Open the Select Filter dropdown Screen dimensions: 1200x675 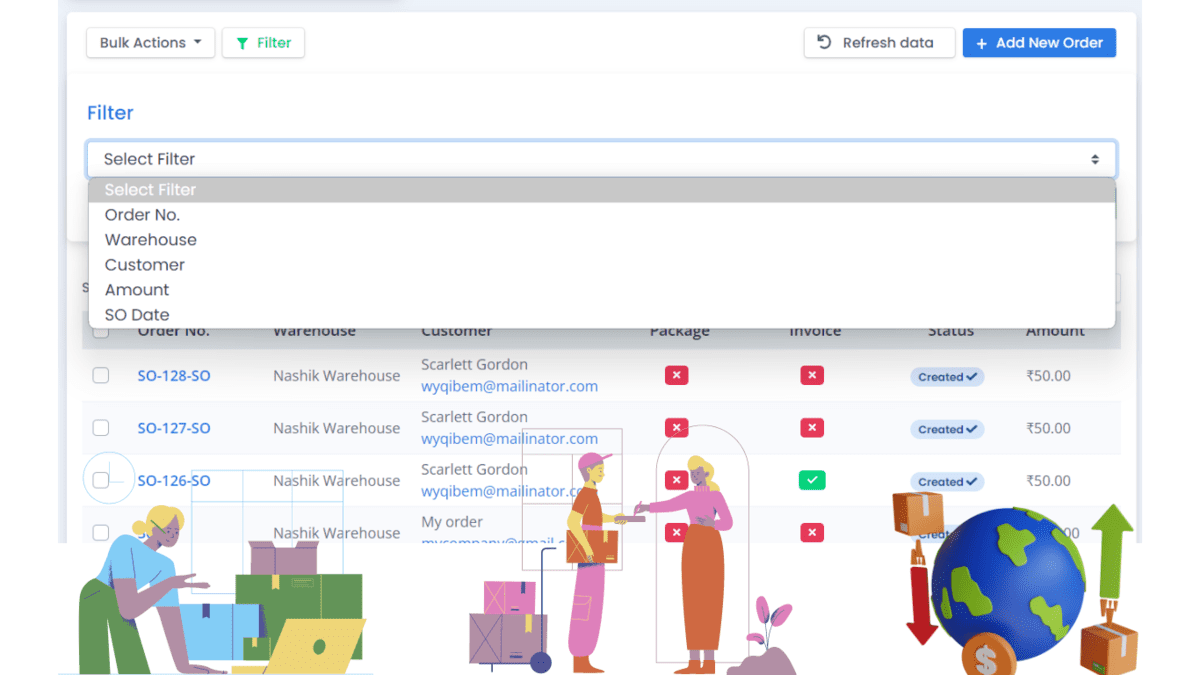click(x=601, y=158)
